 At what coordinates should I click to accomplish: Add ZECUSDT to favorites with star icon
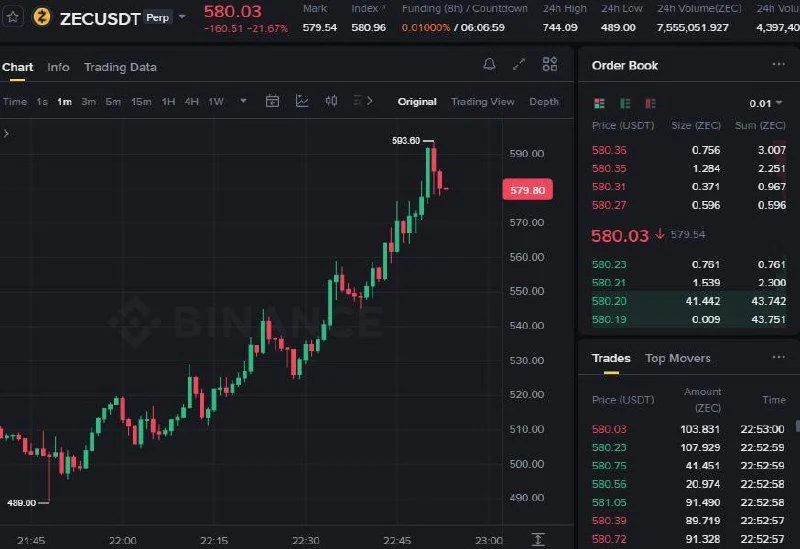point(13,17)
